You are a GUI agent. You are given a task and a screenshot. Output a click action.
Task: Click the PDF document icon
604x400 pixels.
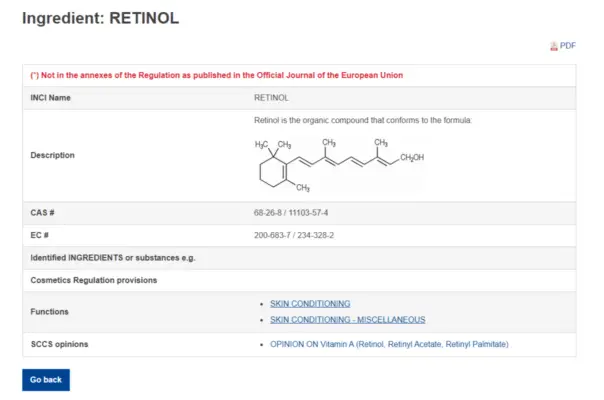click(553, 46)
